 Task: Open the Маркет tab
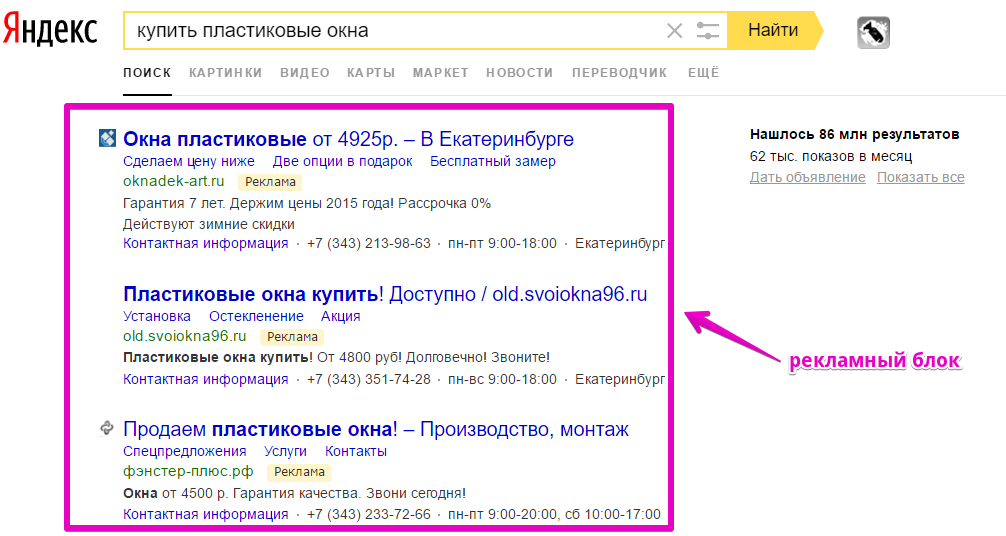440,73
